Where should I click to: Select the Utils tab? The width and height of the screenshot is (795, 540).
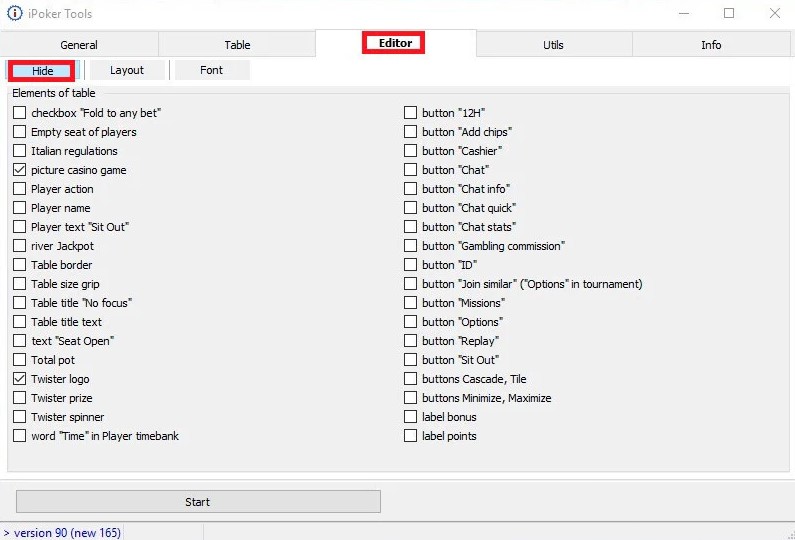[553, 45]
